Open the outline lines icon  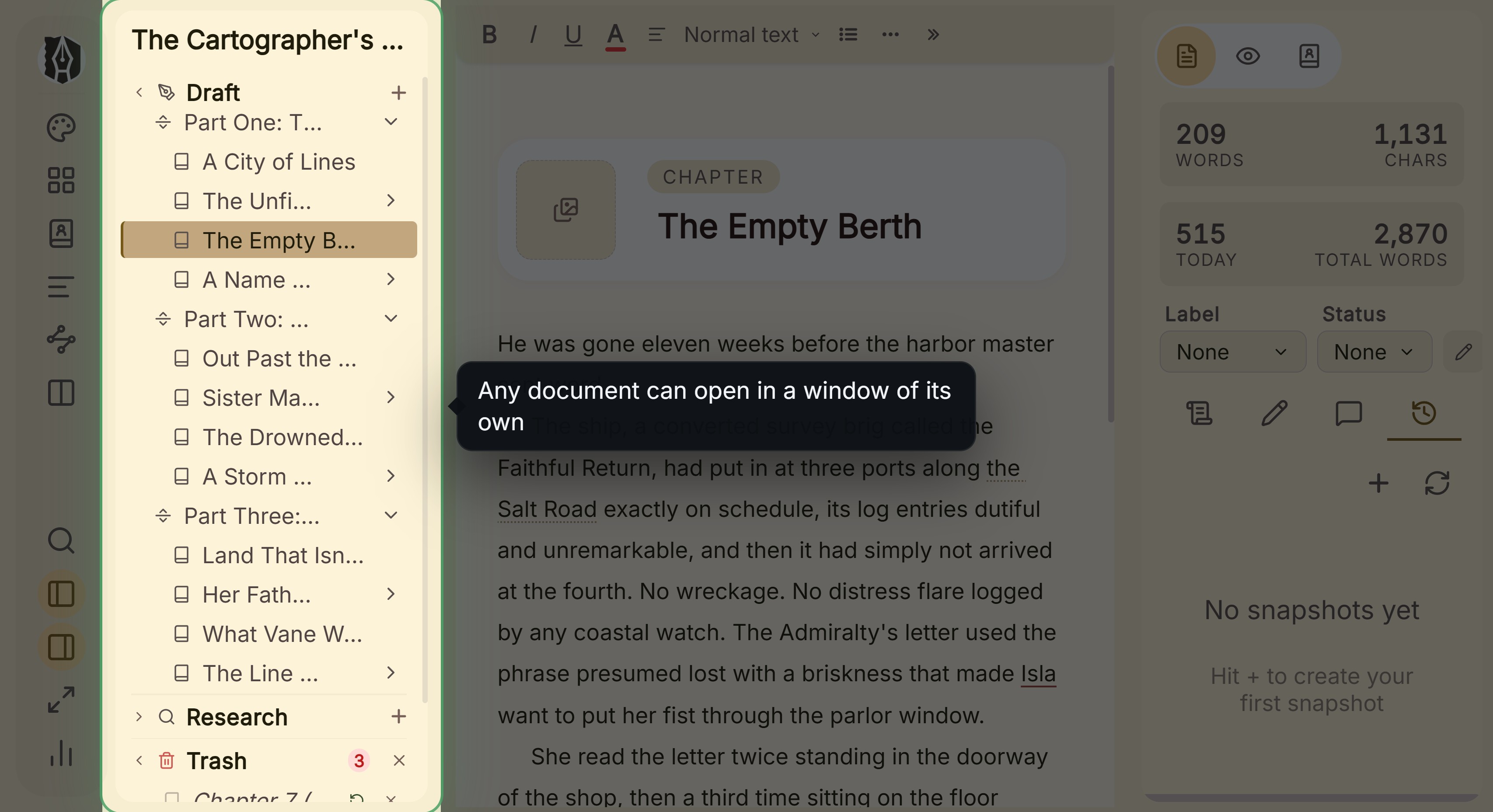click(61, 287)
